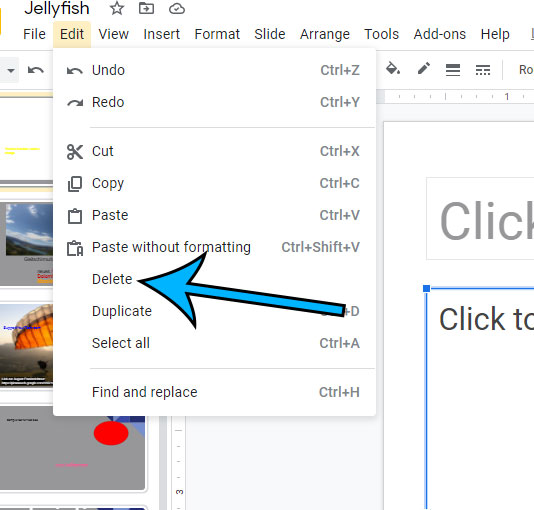
Task: Open the Insert menu
Action: click(x=161, y=34)
